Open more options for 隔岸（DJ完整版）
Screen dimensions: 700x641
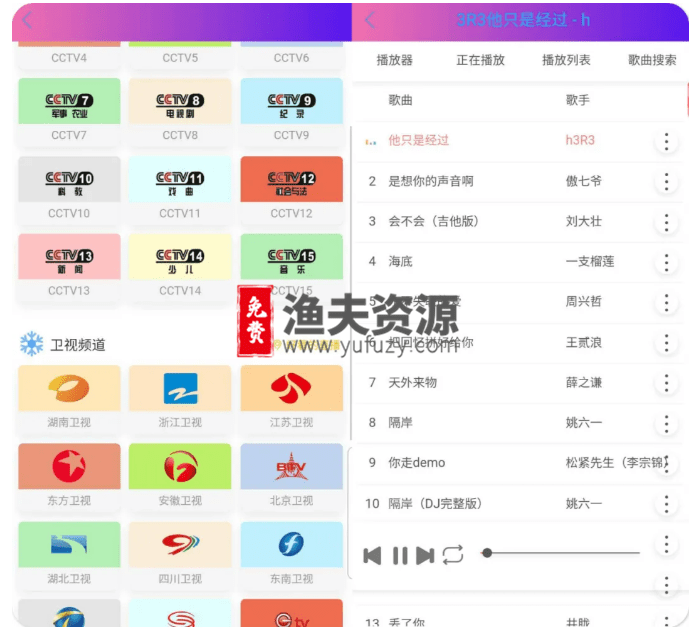[x=667, y=504]
